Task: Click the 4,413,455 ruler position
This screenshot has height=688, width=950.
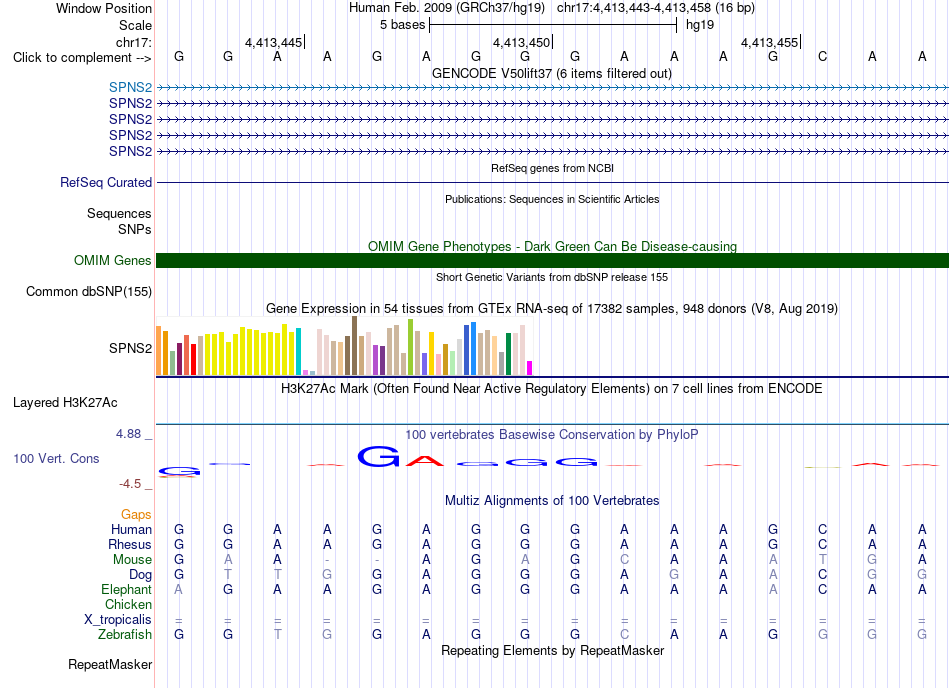Action: pos(769,42)
